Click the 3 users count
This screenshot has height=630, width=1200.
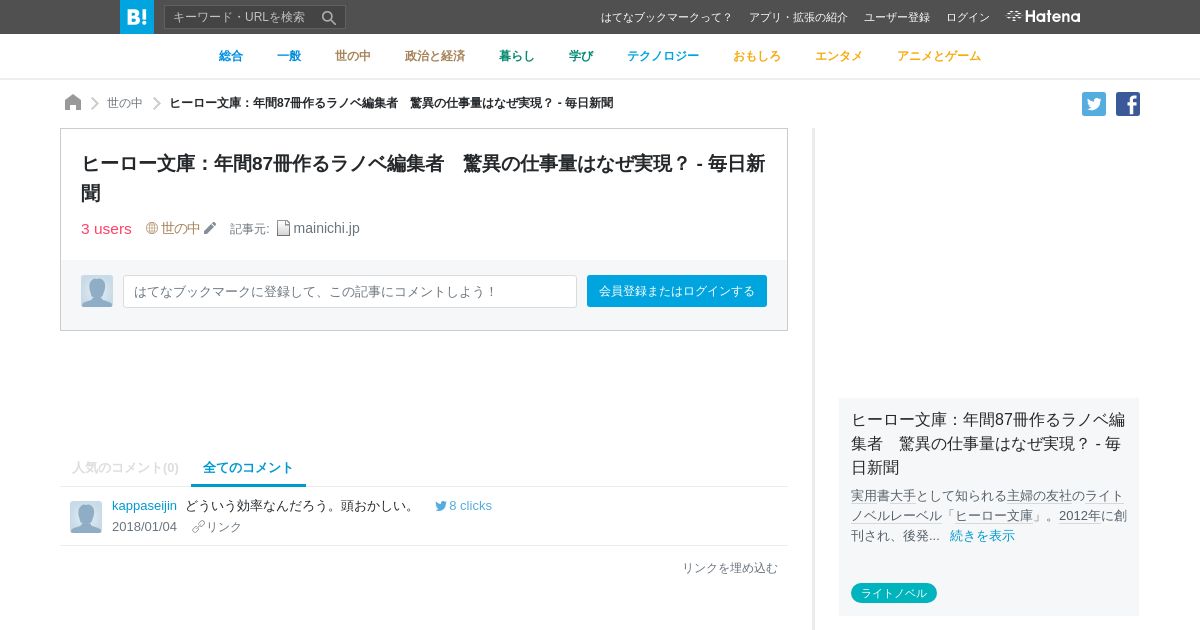(x=106, y=228)
